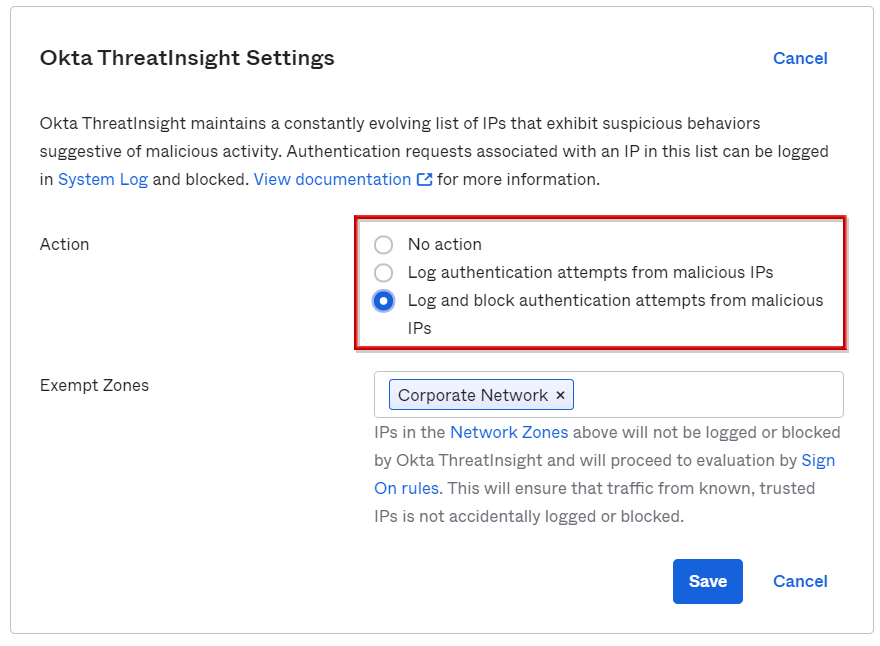Click the 'No action' option label text
Screen dimensions: 880x646
[444, 245]
